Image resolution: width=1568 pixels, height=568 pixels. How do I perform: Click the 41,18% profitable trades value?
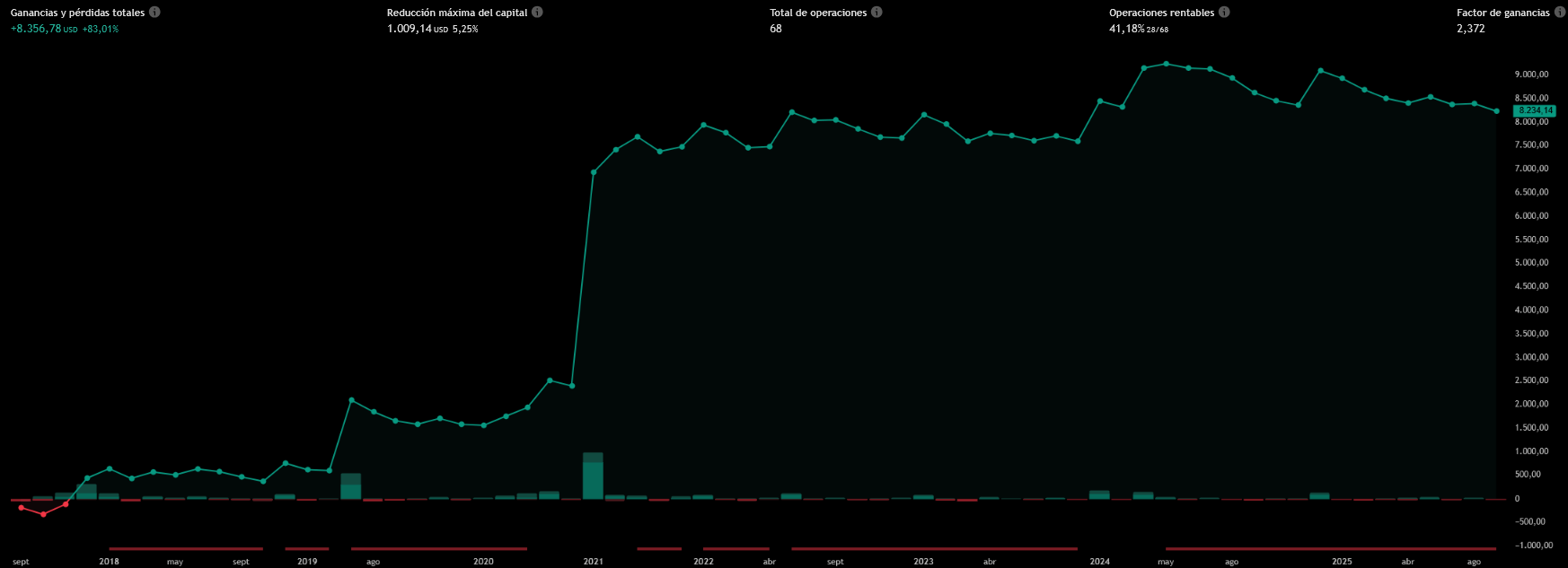coord(1126,29)
